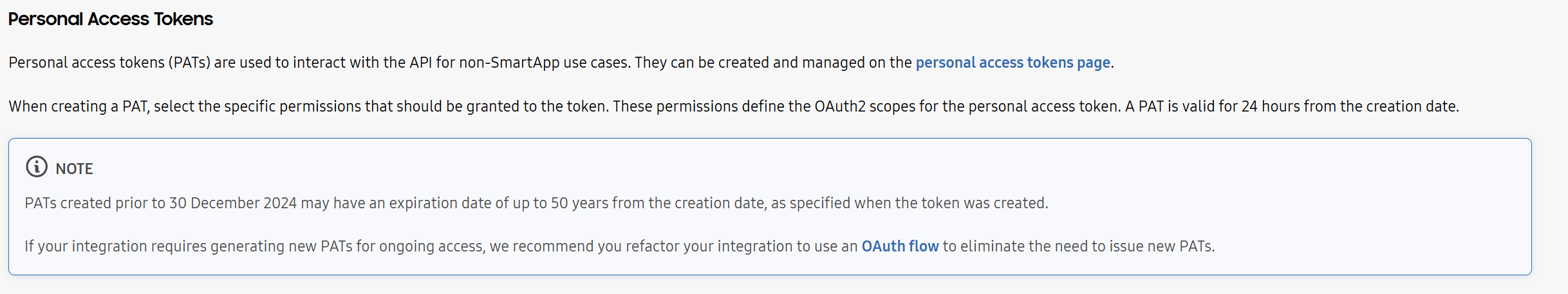Click the note line starting 'PATs created prior'

536,203
